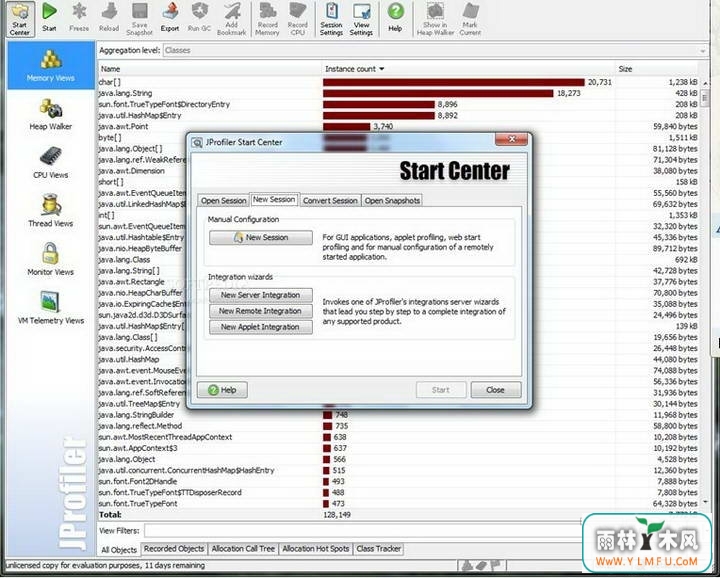720x578 pixels.
Task: Click the New Applet Integration button
Action: pos(261,327)
